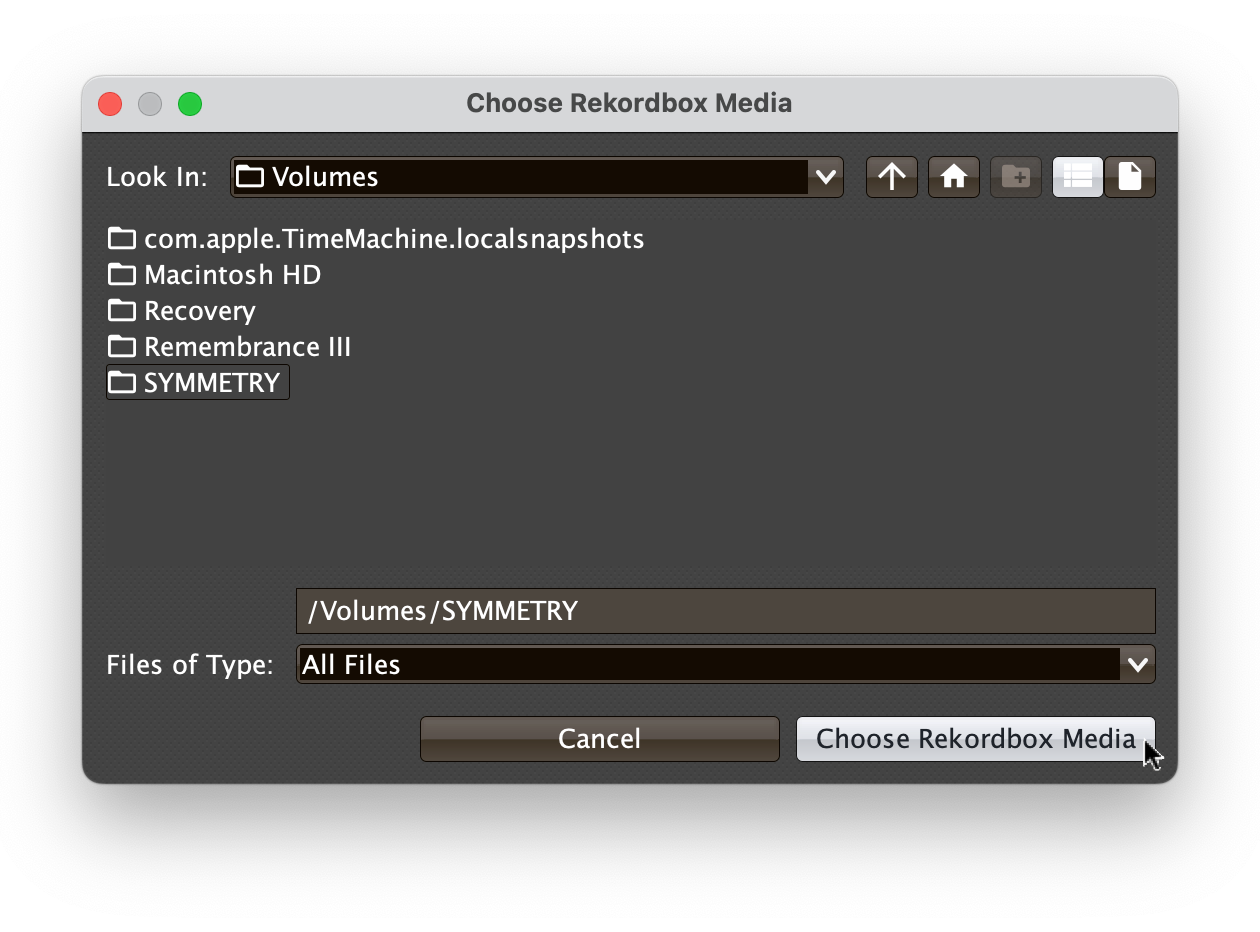Cancel the media chooser dialog
Viewport: 1260px width, 932px height.
pyautogui.click(x=600, y=739)
